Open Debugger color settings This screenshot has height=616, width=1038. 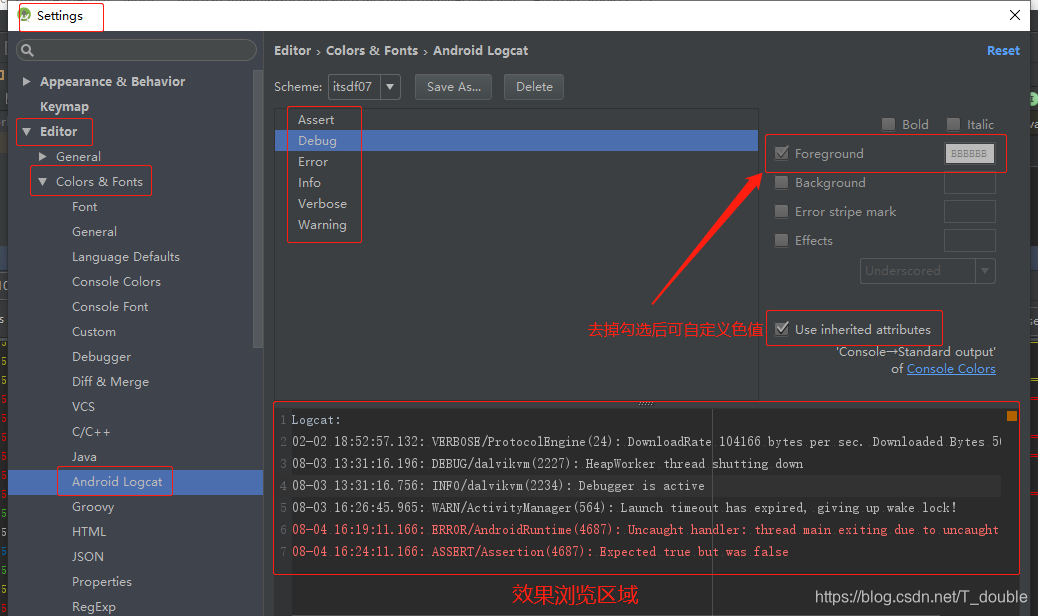pos(101,357)
